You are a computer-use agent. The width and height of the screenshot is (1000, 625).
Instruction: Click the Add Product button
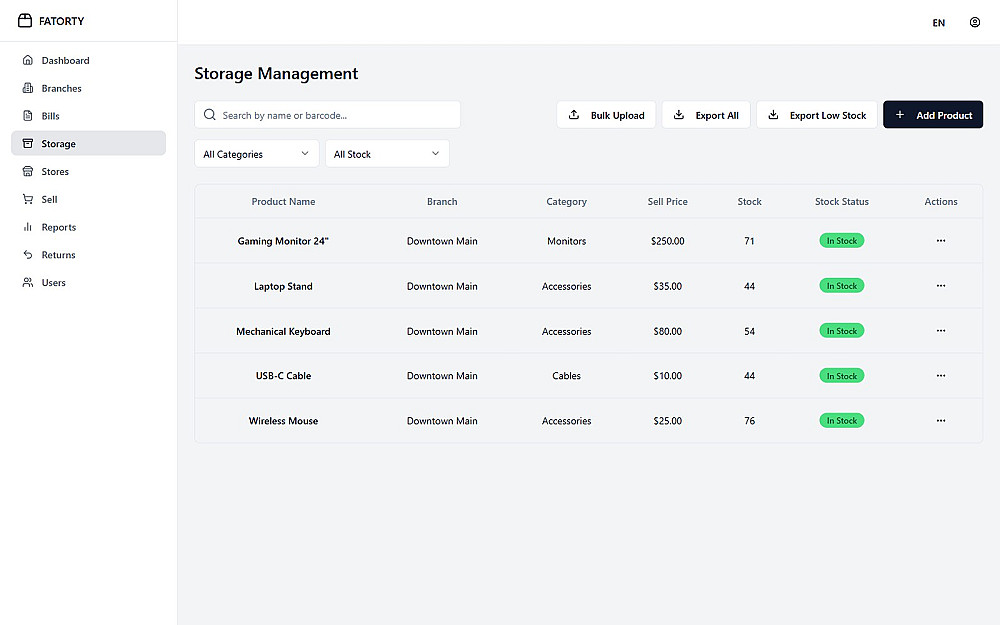(x=932, y=115)
